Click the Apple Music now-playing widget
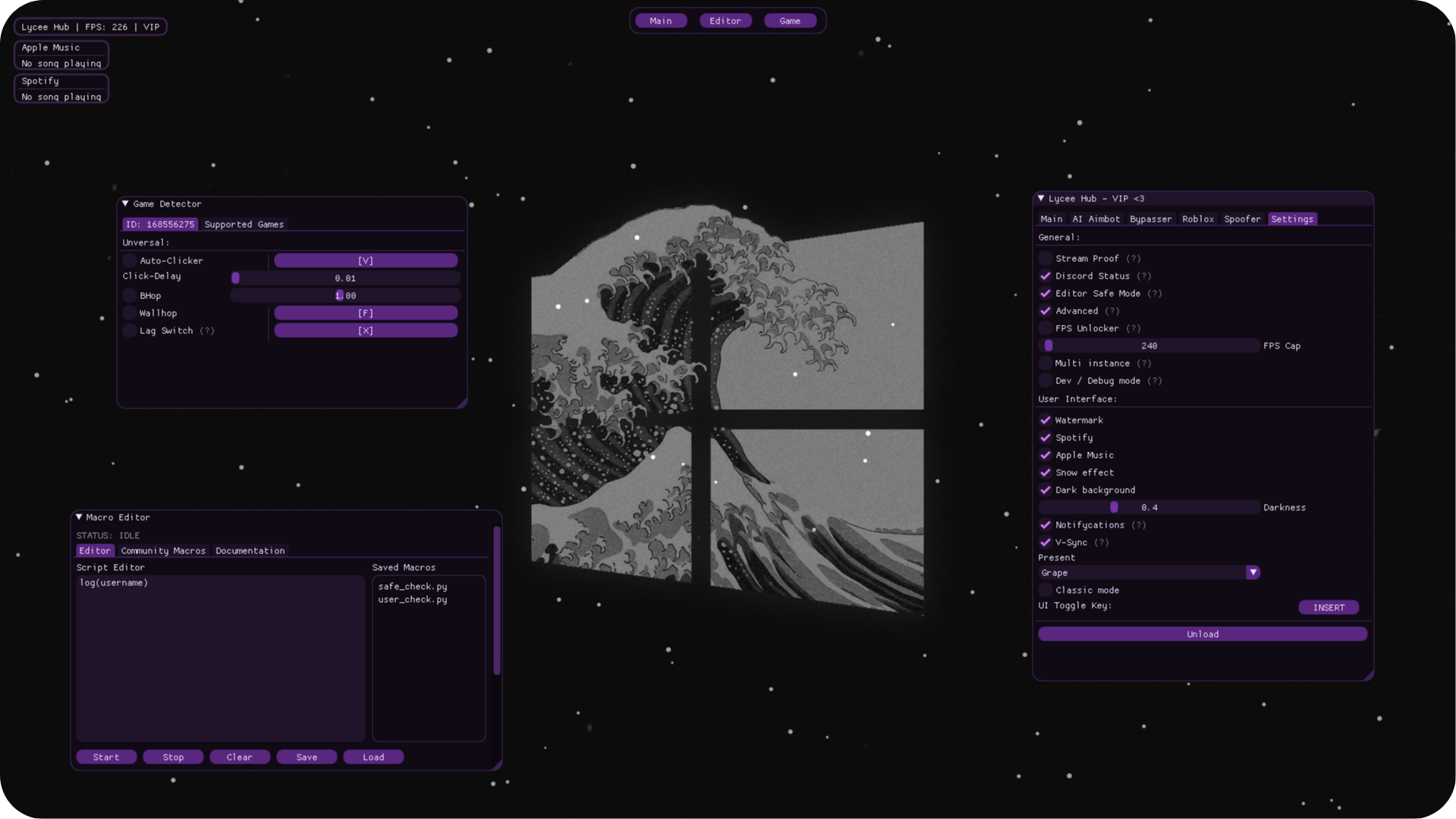The image size is (1456, 819). pos(61,55)
